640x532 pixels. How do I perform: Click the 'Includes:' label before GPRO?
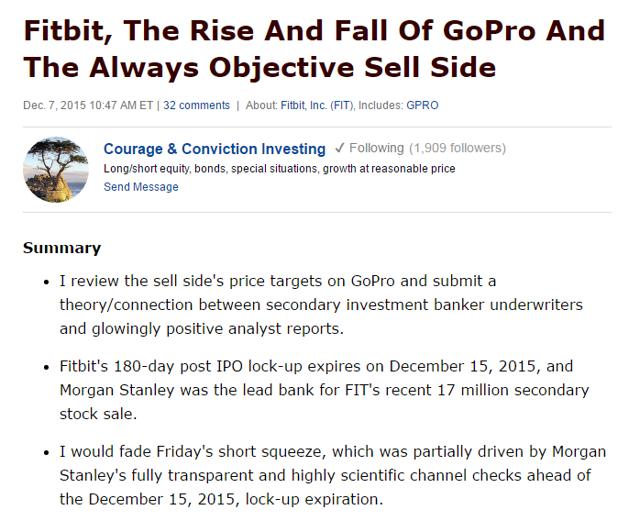(381, 105)
